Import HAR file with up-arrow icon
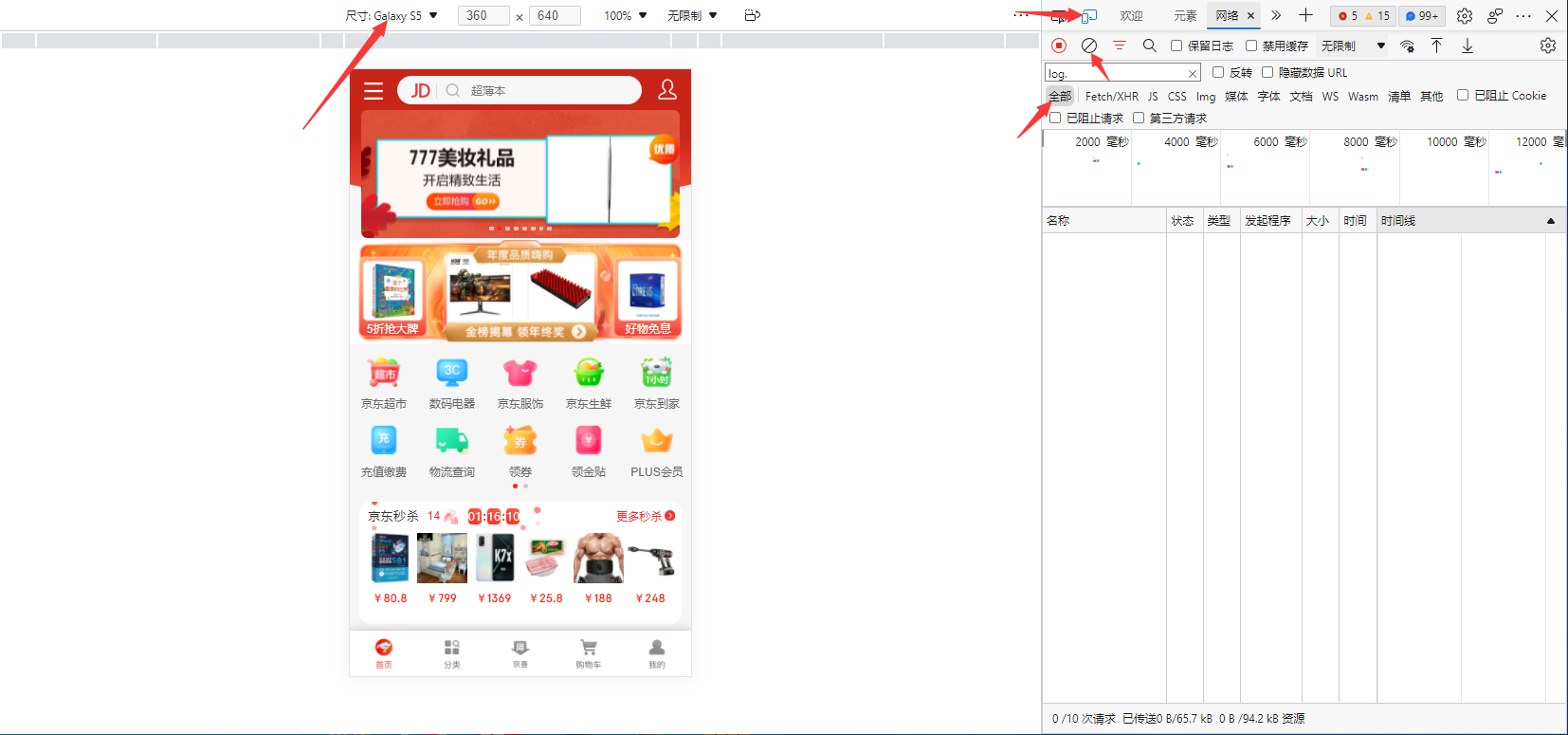Image resolution: width=1568 pixels, height=735 pixels. coord(1437,46)
